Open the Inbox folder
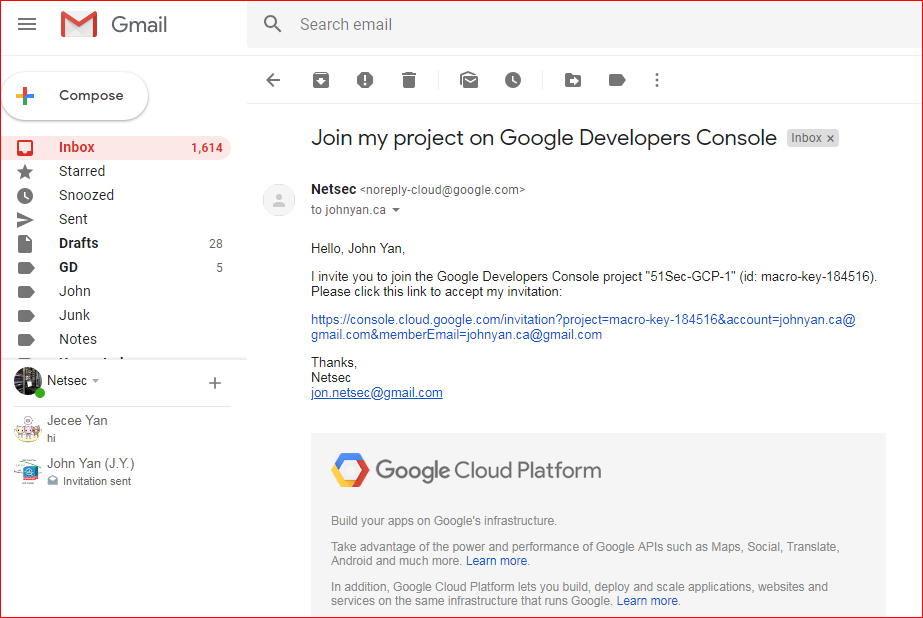Viewport: 923px width, 618px height. click(116, 147)
